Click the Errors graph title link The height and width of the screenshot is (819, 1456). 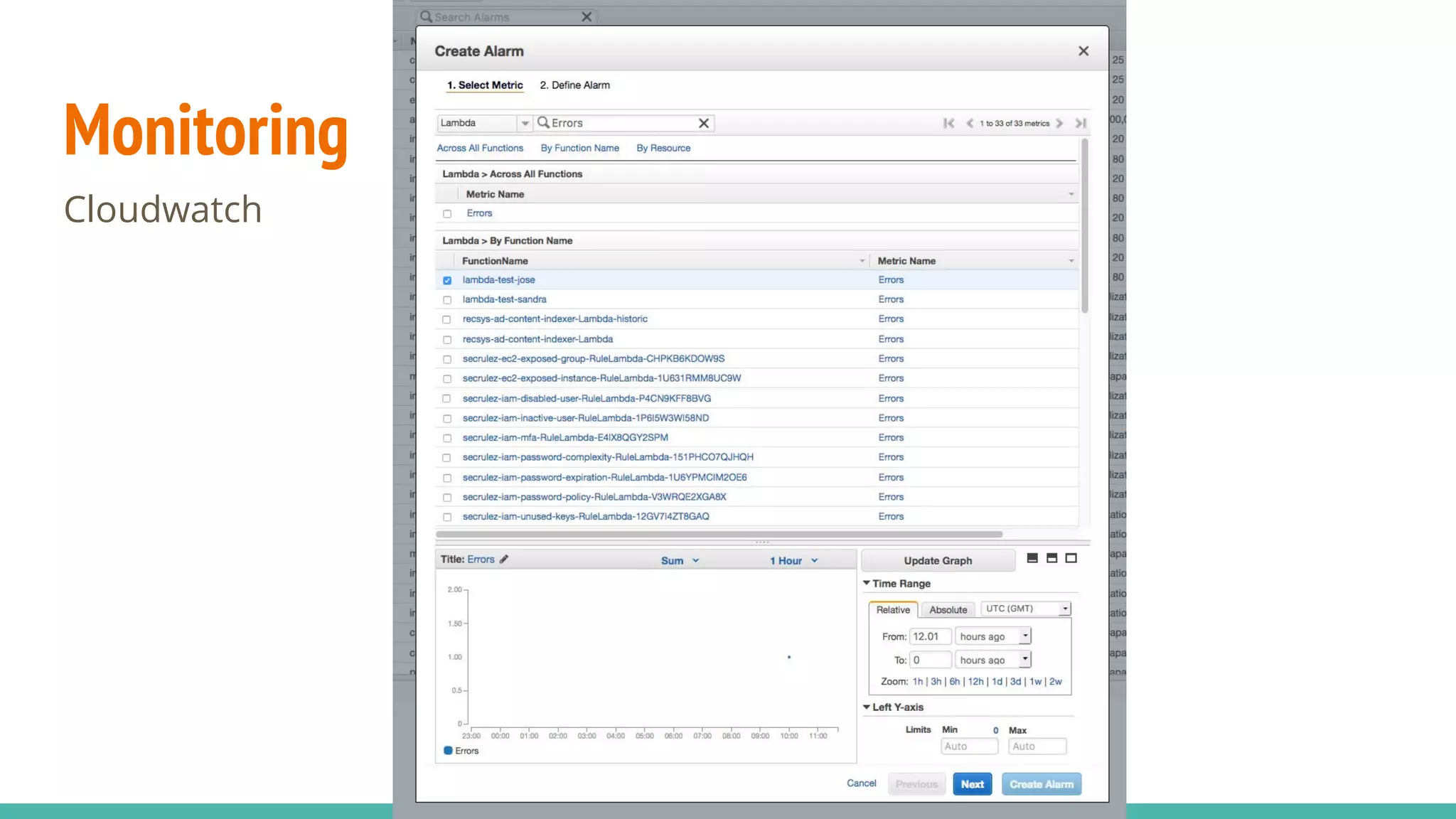481,560
